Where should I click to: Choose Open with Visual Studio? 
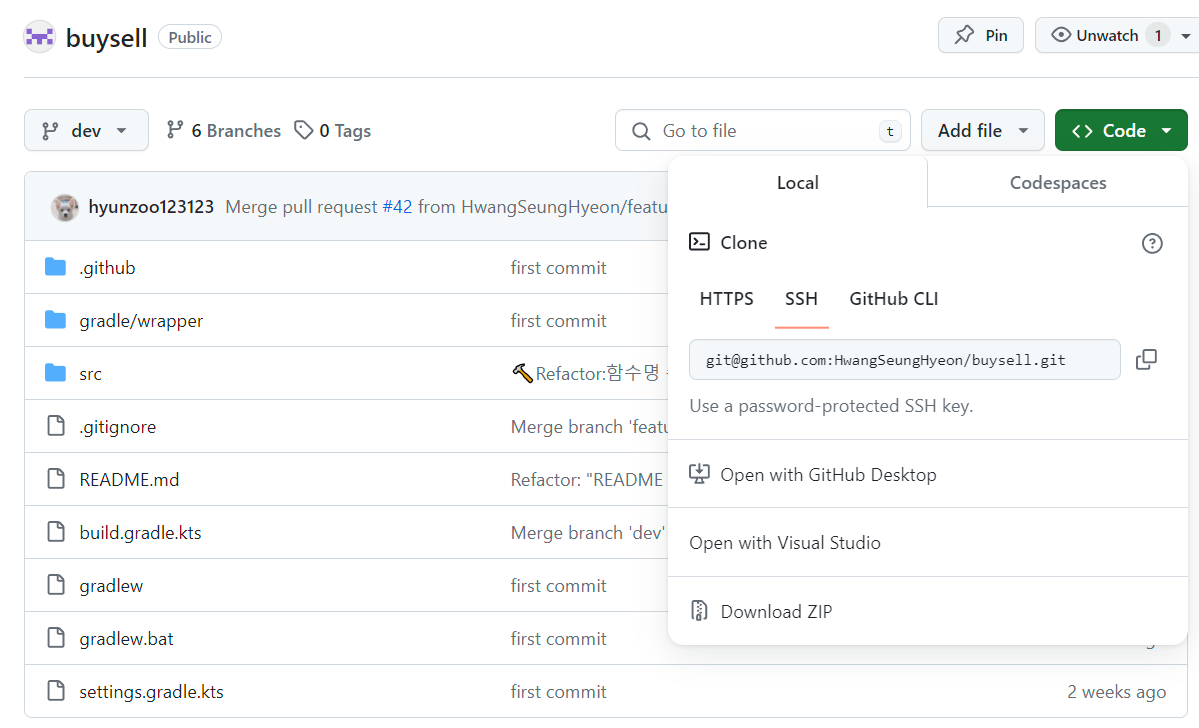pos(785,543)
